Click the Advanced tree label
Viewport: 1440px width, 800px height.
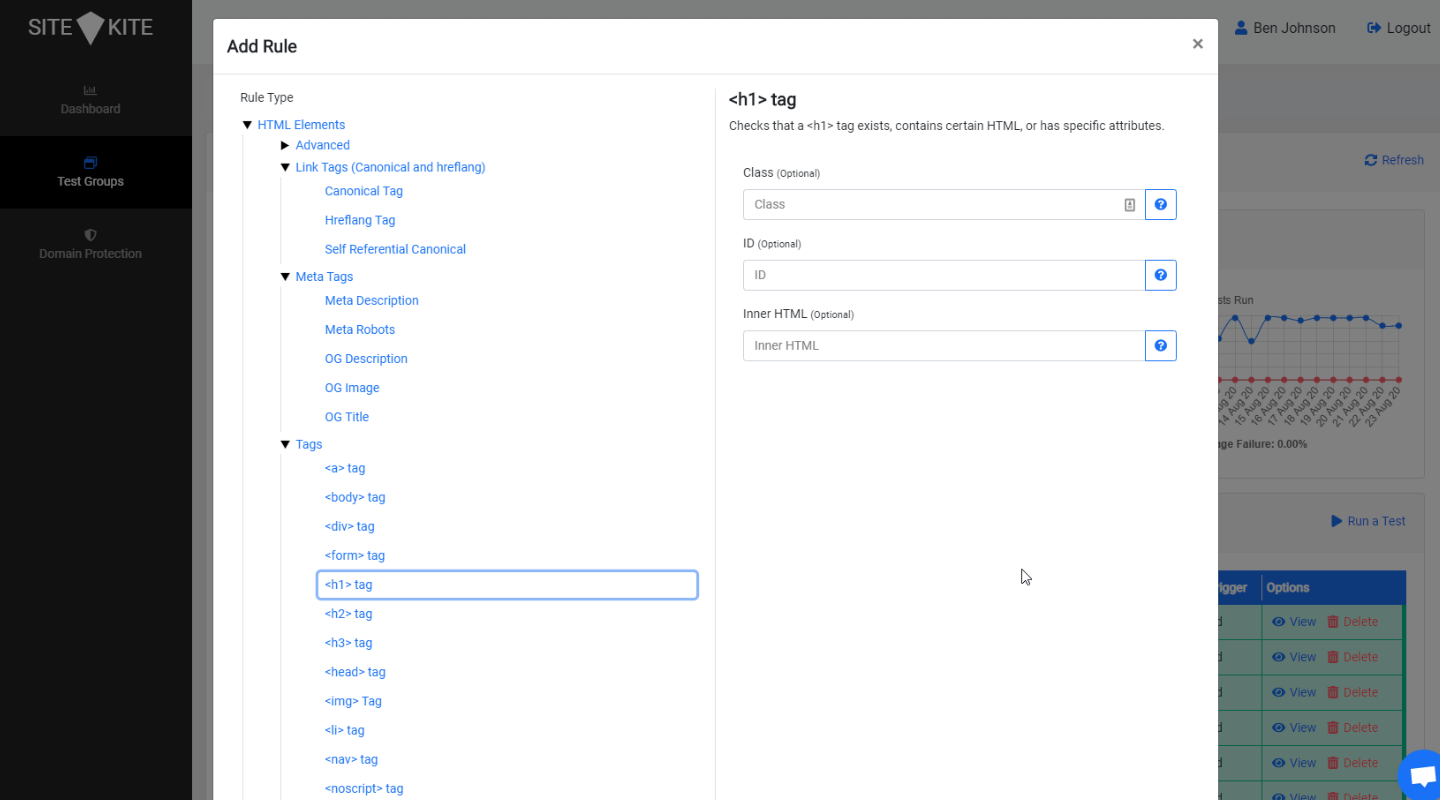click(322, 145)
